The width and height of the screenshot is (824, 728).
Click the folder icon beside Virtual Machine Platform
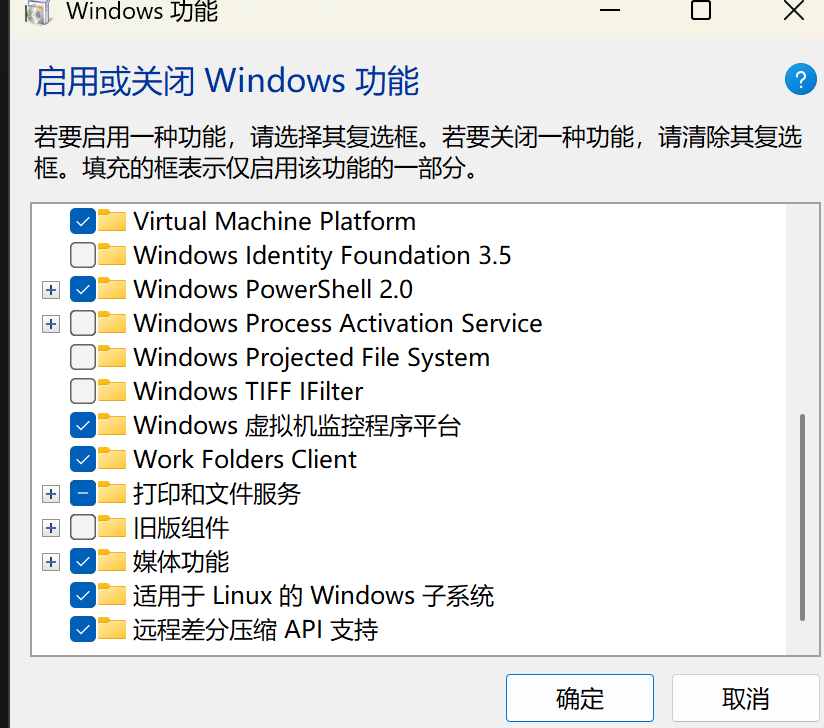[113, 221]
